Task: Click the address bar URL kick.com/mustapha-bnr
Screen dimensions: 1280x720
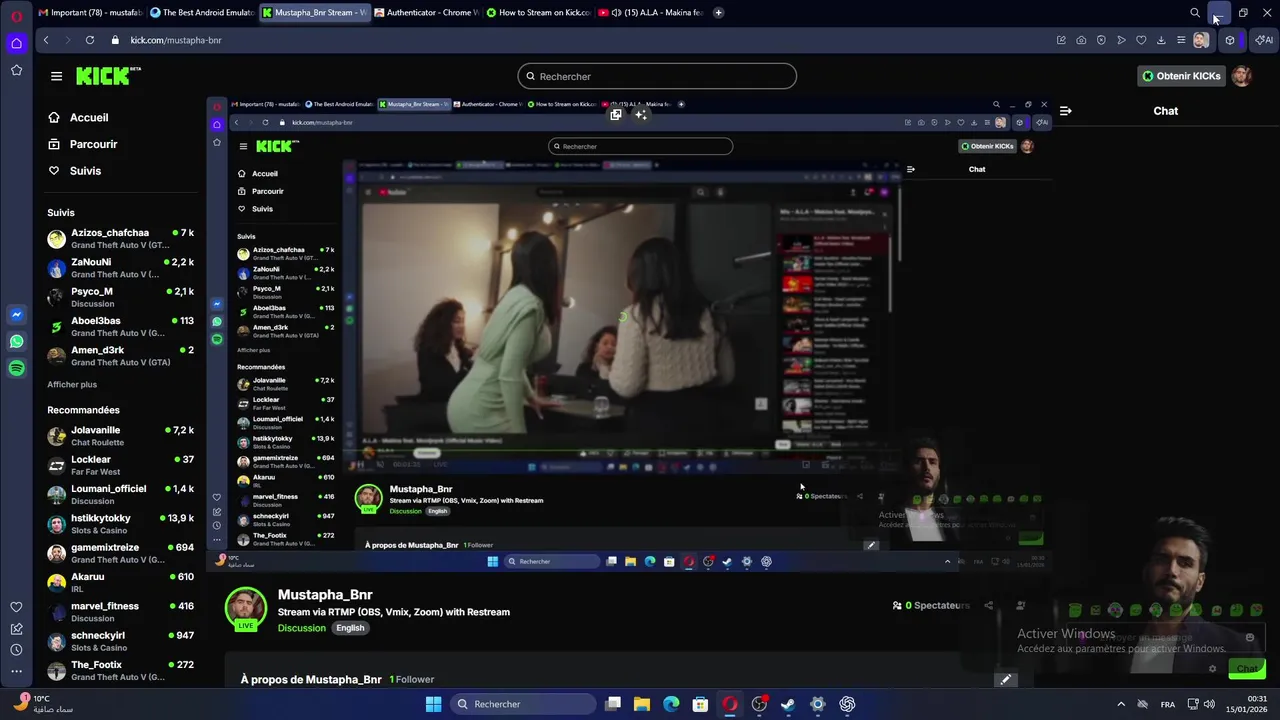Action: pos(176,40)
